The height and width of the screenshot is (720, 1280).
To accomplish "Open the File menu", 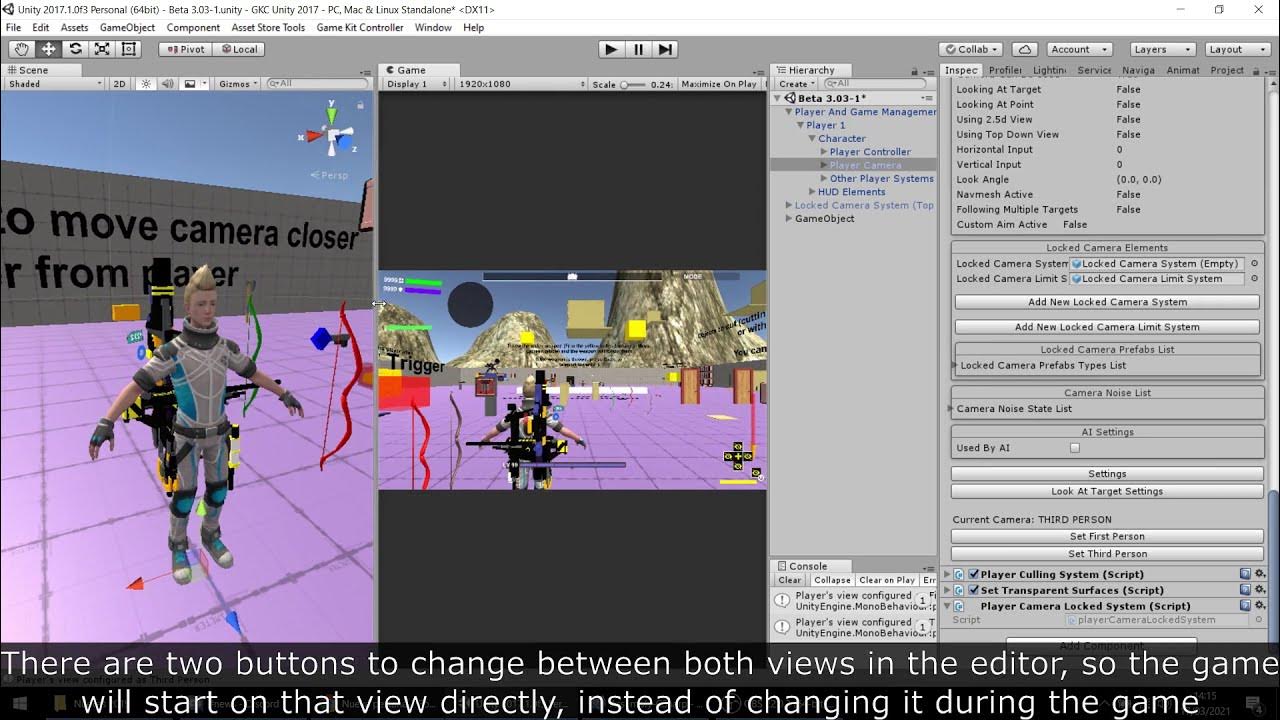I will click(x=14, y=27).
